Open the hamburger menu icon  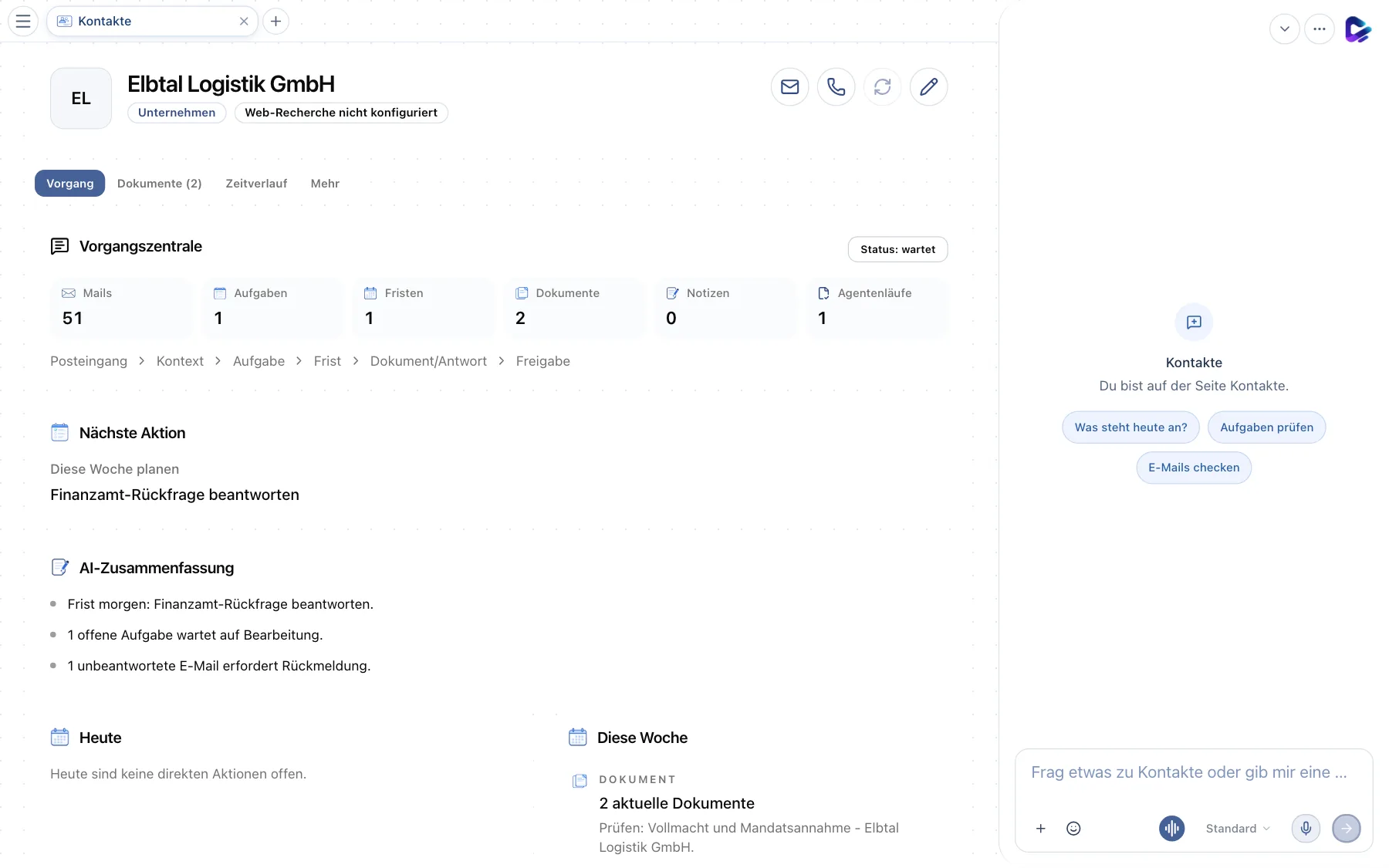(x=23, y=22)
